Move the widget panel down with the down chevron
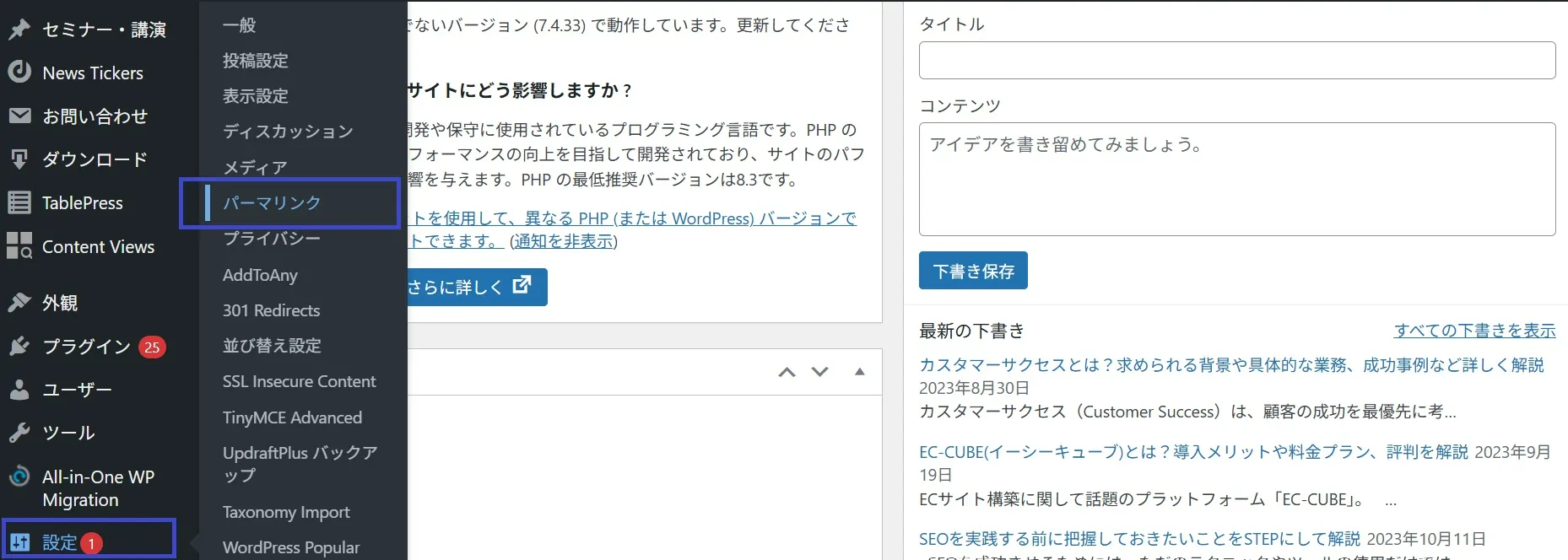 coord(819,372)
